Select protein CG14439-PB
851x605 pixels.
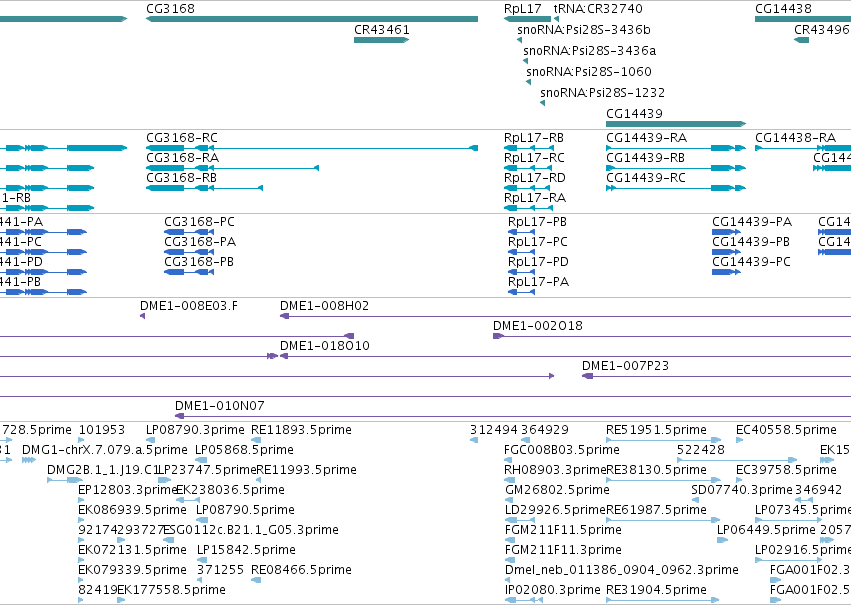pyautogui.click(x=726, y=252)
